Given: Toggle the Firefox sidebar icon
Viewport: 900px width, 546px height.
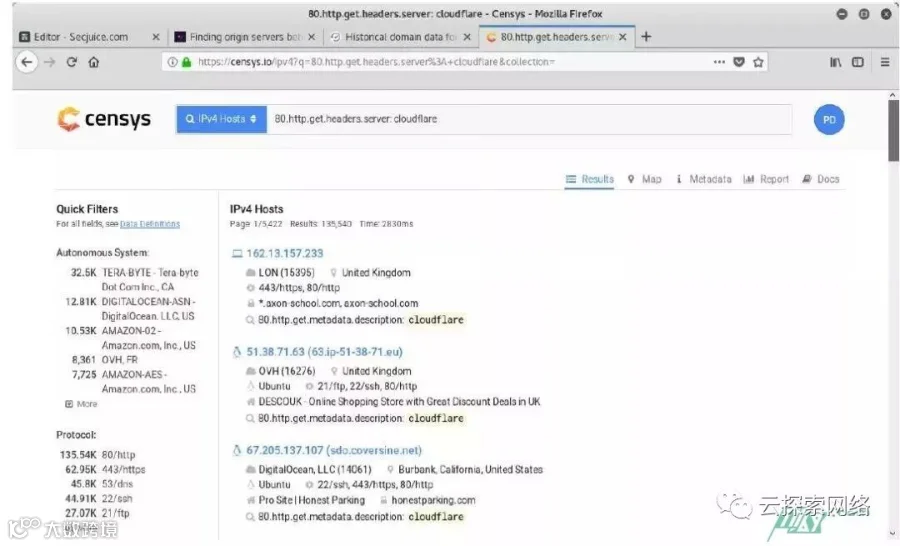Looking at the screenshot, I should 858,62.
